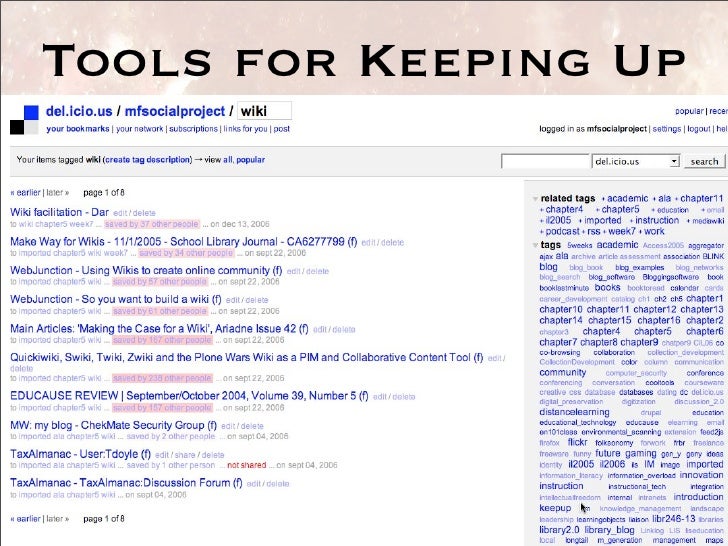Select the libr246-13 tag
This screenshot has width=728, height=546.
click(674, 519)
